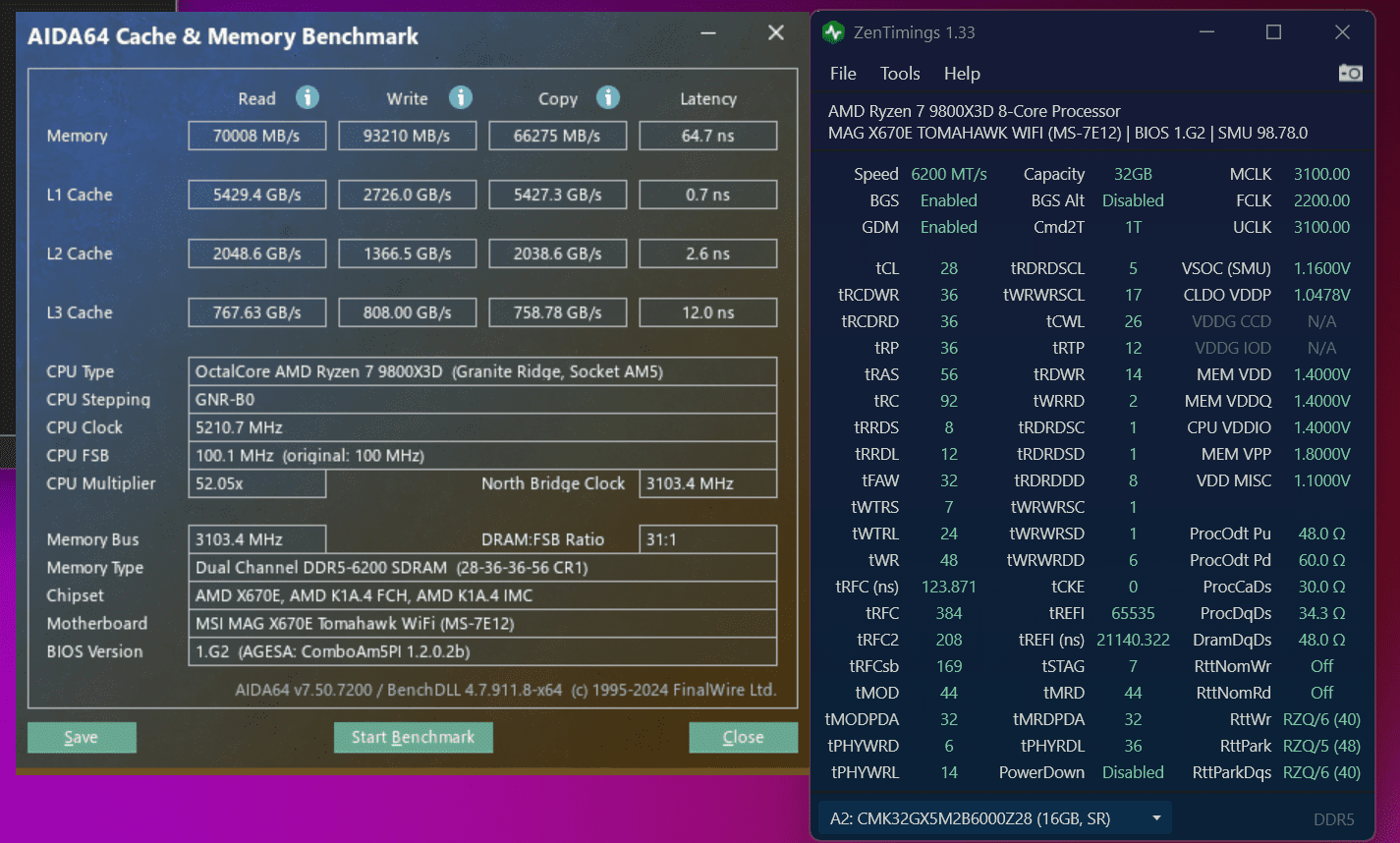This screenshot has height=843, width=1400.
Task: Click the L1 Cache Write value 2726.0 GB/s
Action: [408, 195]
